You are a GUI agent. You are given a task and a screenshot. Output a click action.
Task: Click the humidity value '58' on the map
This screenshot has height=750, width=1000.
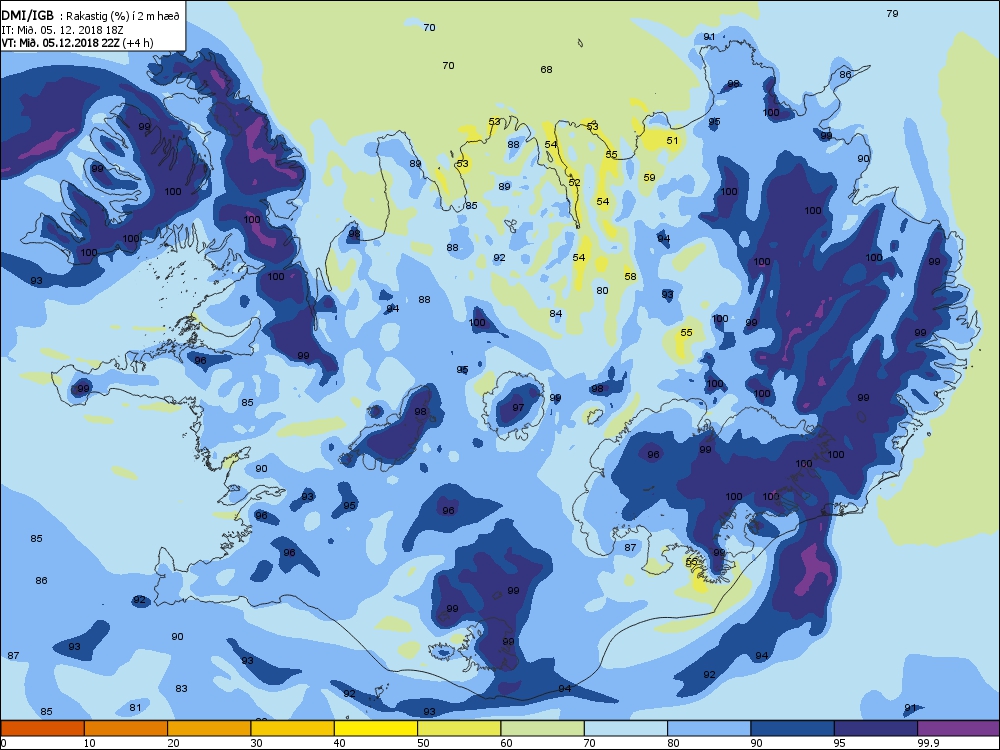click(630, 276)
